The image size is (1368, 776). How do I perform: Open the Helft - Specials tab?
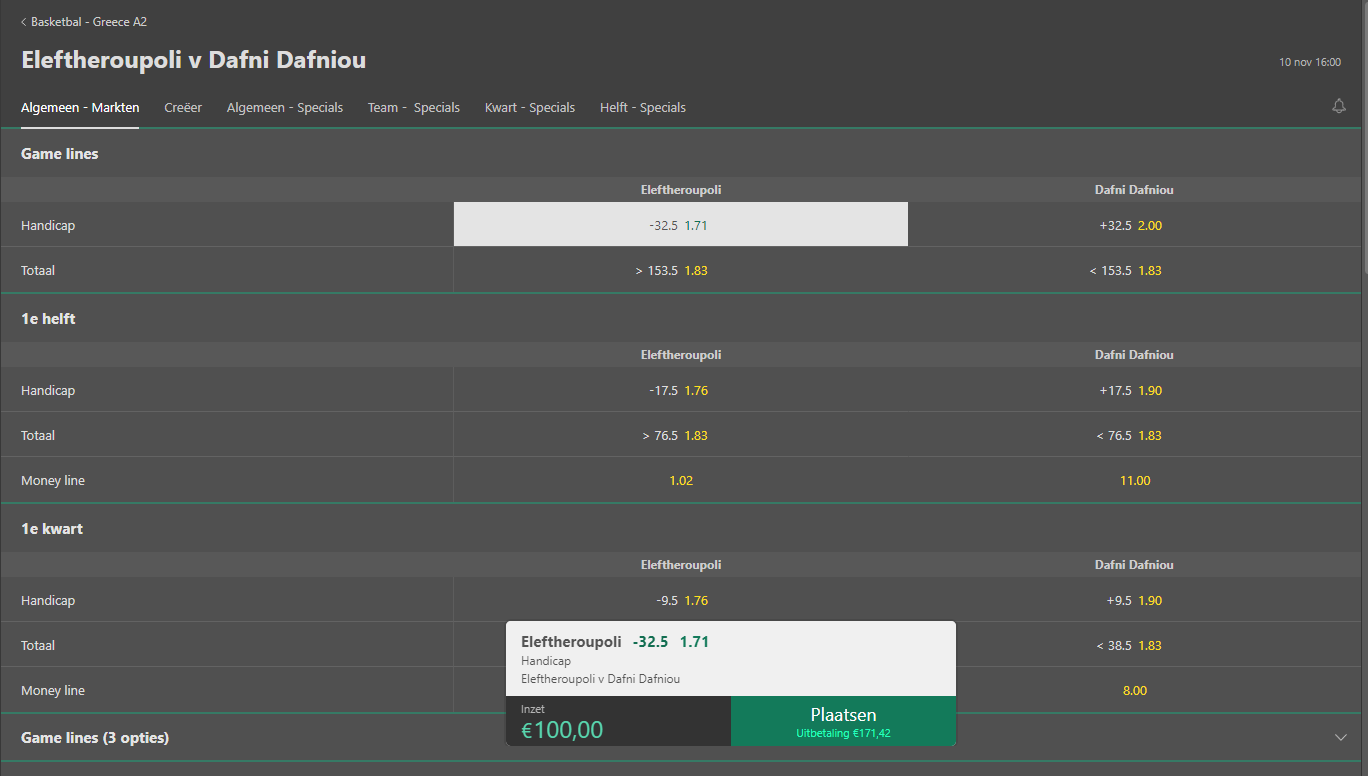(643, 107)
